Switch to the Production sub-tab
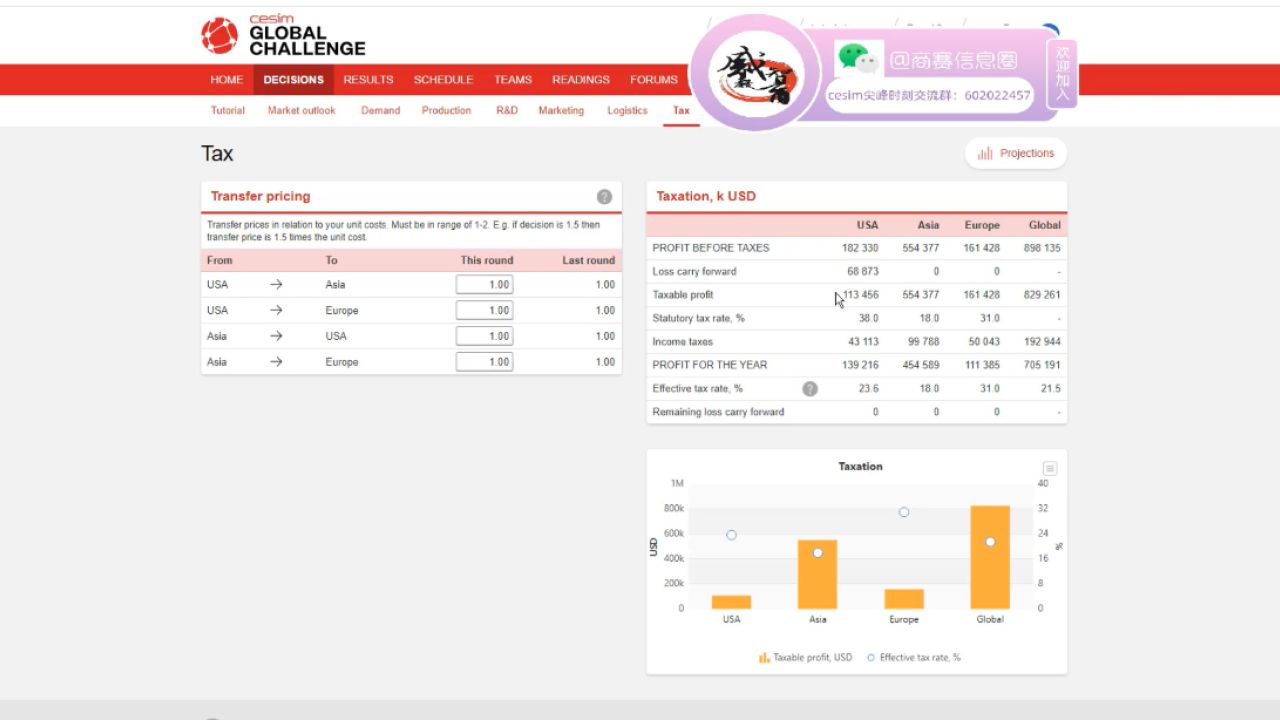Screen dimensions: 1280x720 pos(446,110)
